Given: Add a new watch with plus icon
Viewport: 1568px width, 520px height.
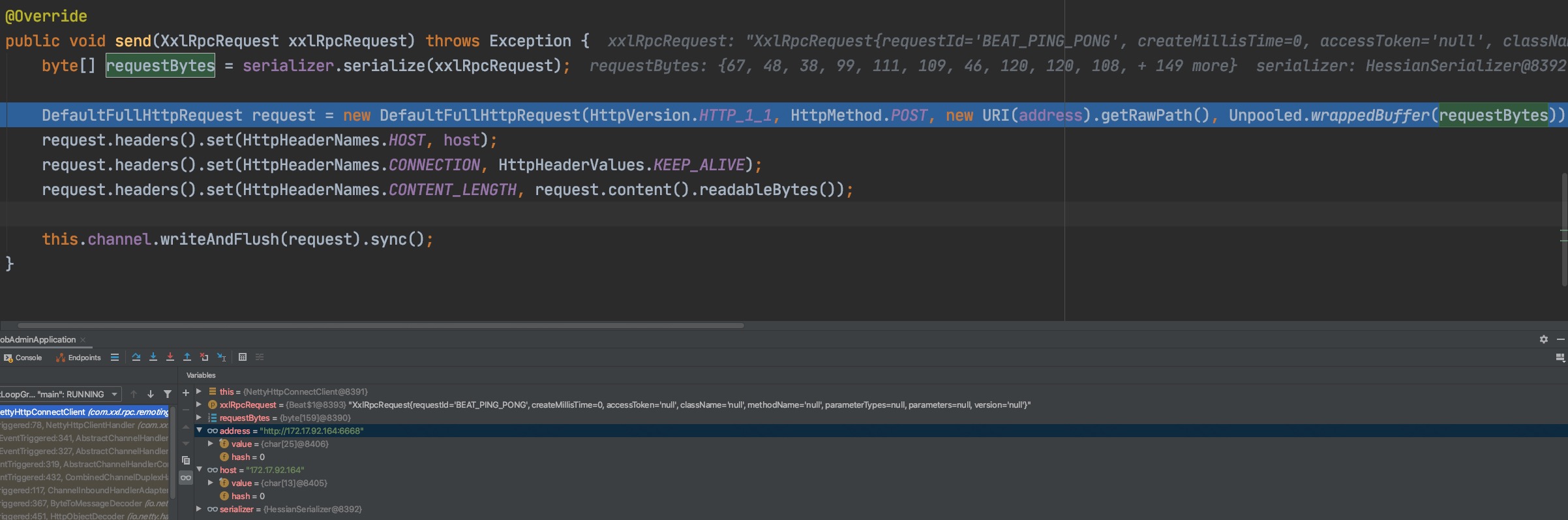Looking at the screenshot, I should (186, 393).
